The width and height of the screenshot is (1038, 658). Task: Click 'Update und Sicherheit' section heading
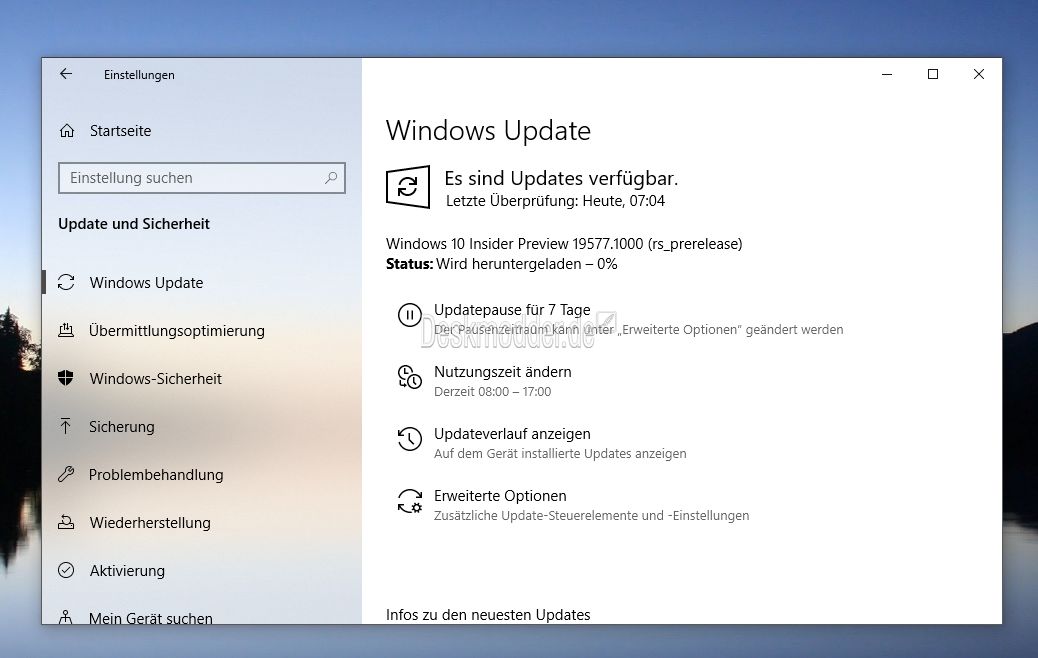134,224
